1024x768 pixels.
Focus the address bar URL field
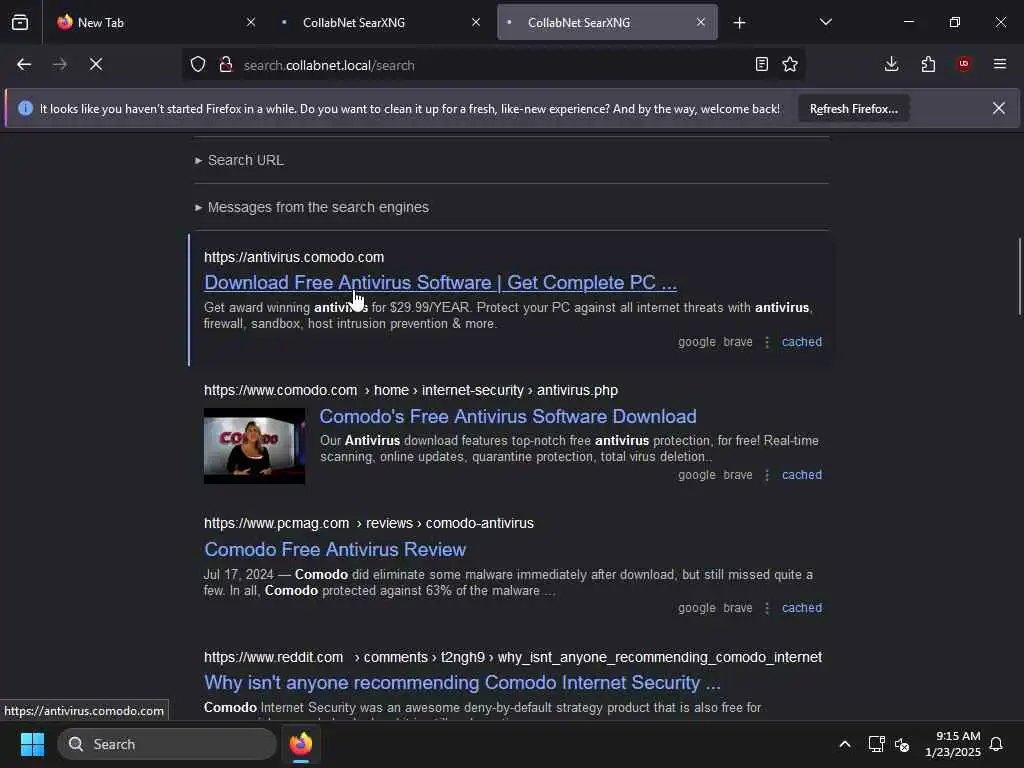pyautogui.click(x=493, y=65)
